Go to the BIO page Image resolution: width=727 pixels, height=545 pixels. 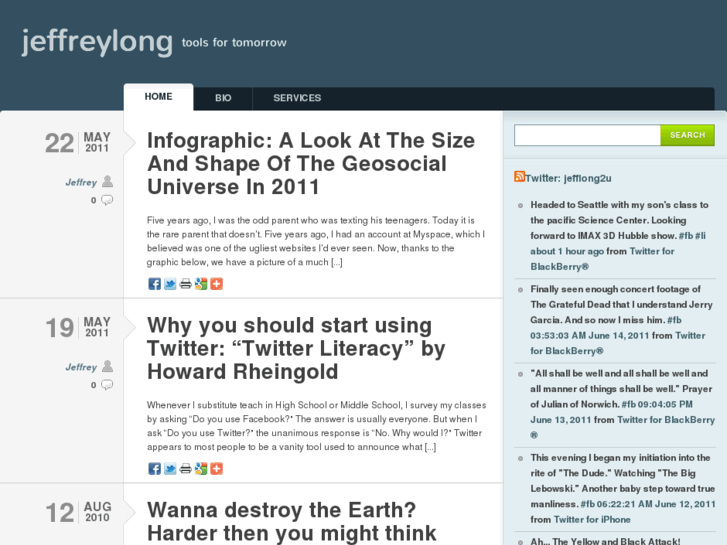point(223,98)
